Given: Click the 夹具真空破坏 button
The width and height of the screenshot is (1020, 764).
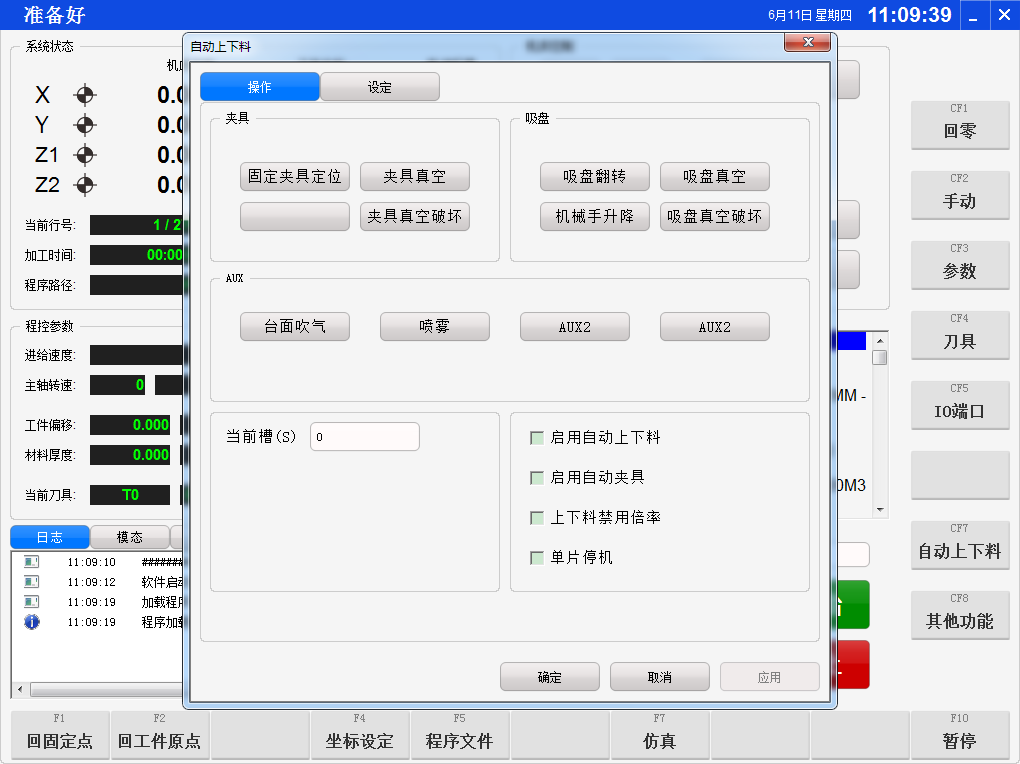Looking at the screenshot, I should [414, 217].
